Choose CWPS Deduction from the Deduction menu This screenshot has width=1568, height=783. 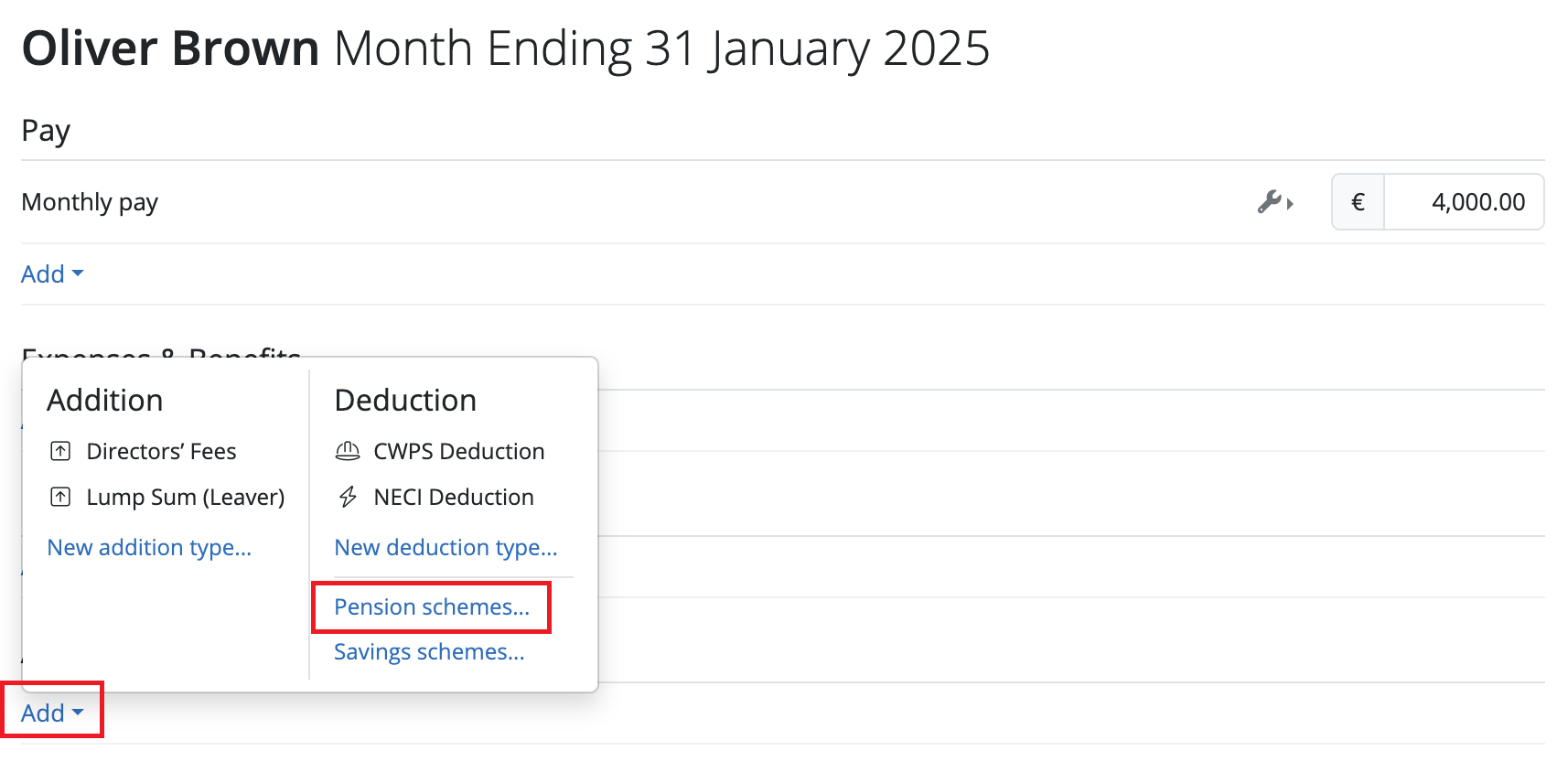tap(458, 450)
